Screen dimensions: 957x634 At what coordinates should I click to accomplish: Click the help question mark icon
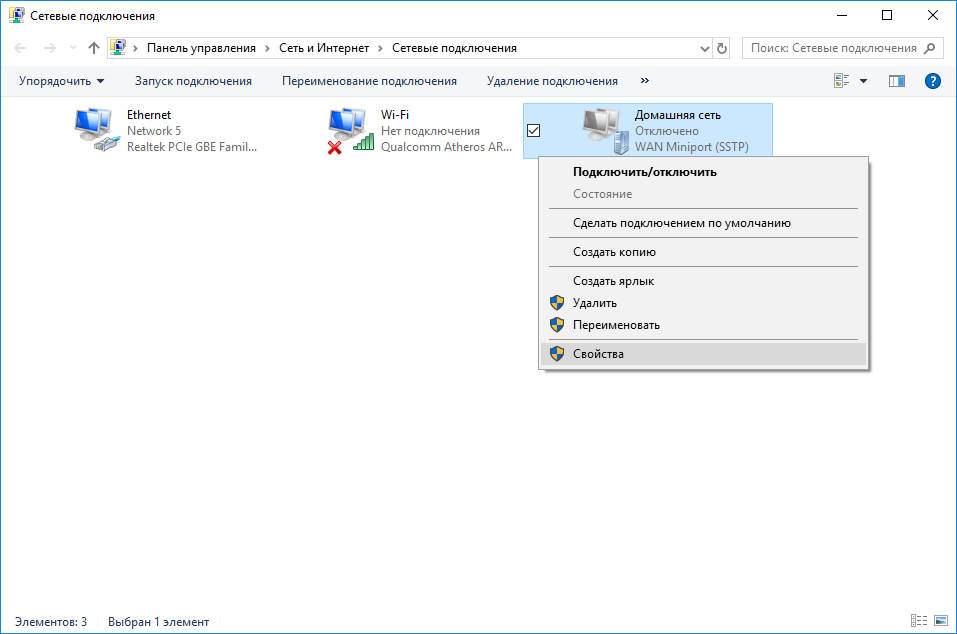coord(933,81)
